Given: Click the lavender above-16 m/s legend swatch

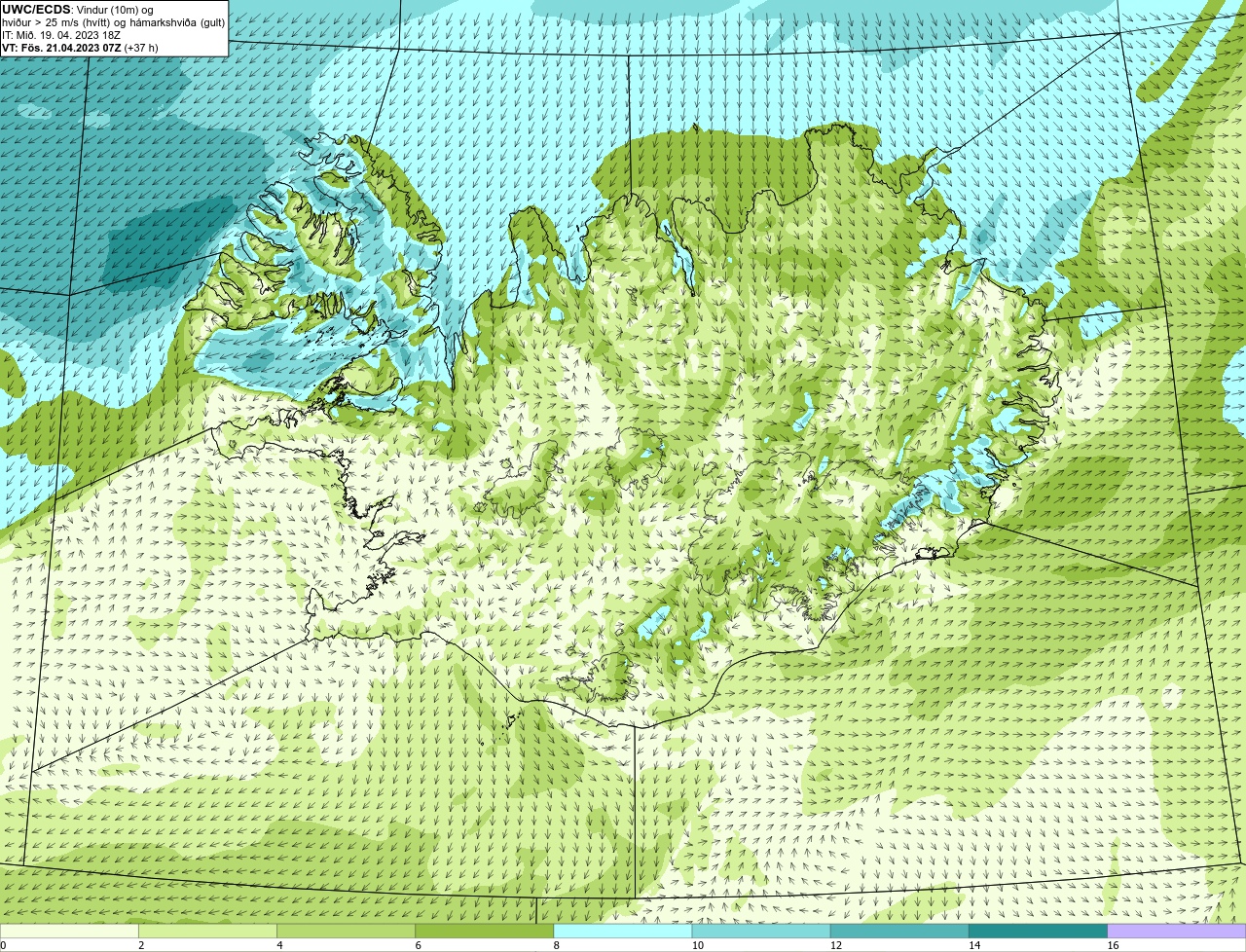Looking at the screenshot, I should pos(1177,932).
